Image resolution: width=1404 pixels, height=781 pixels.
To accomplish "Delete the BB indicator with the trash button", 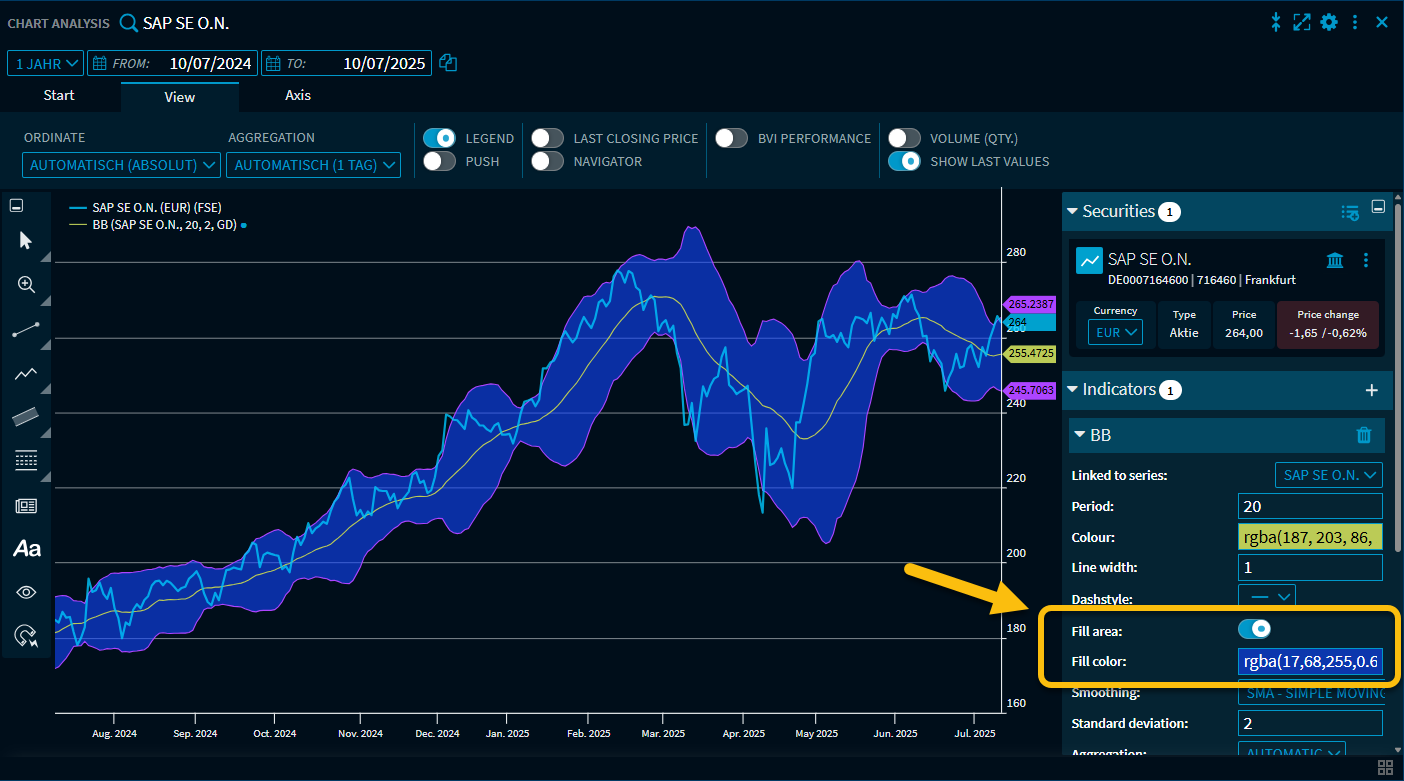I will click(x=1363, y=435).
